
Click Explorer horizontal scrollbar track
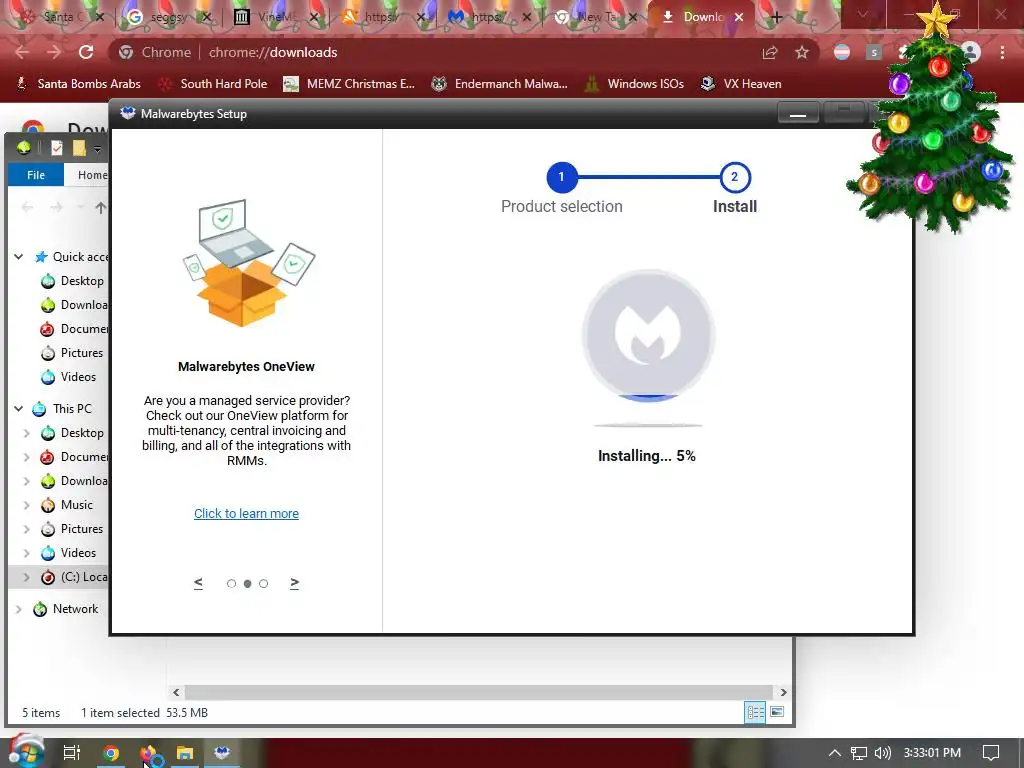tap(479, 692)
